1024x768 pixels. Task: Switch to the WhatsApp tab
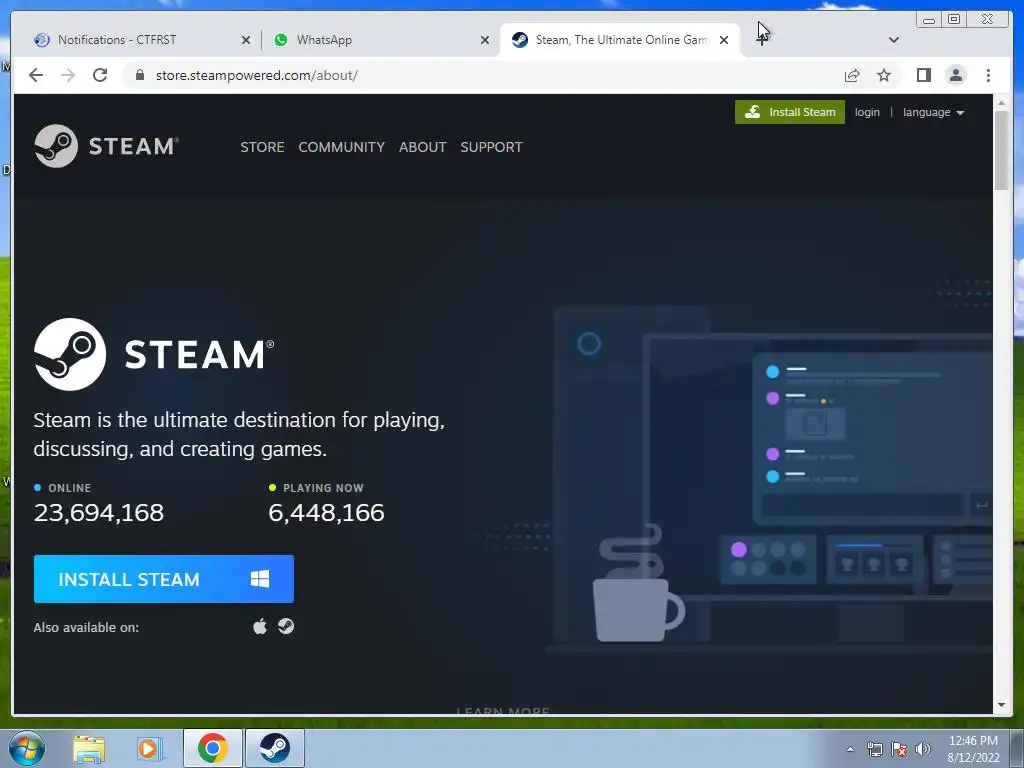(x=381, y=40)
